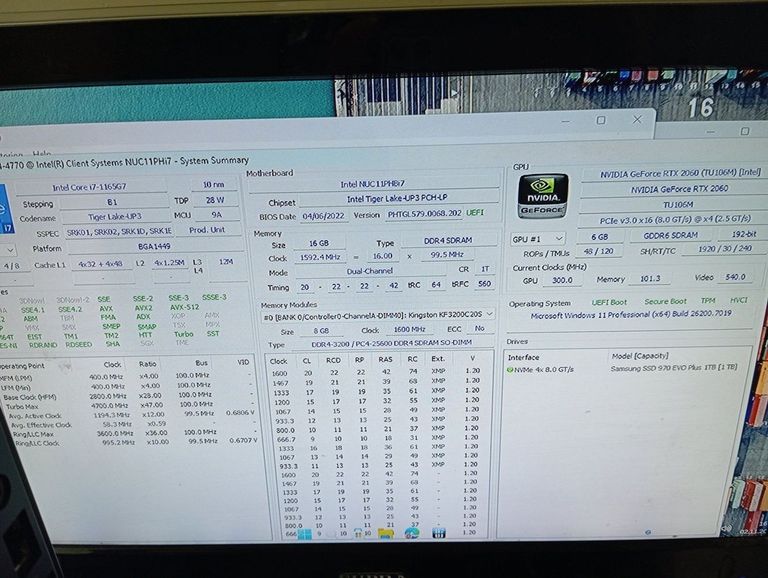The image size is (768, 578).
Task: Click the ROPs / TMUs value 48 / 120
Action: [x=599, y=251]
